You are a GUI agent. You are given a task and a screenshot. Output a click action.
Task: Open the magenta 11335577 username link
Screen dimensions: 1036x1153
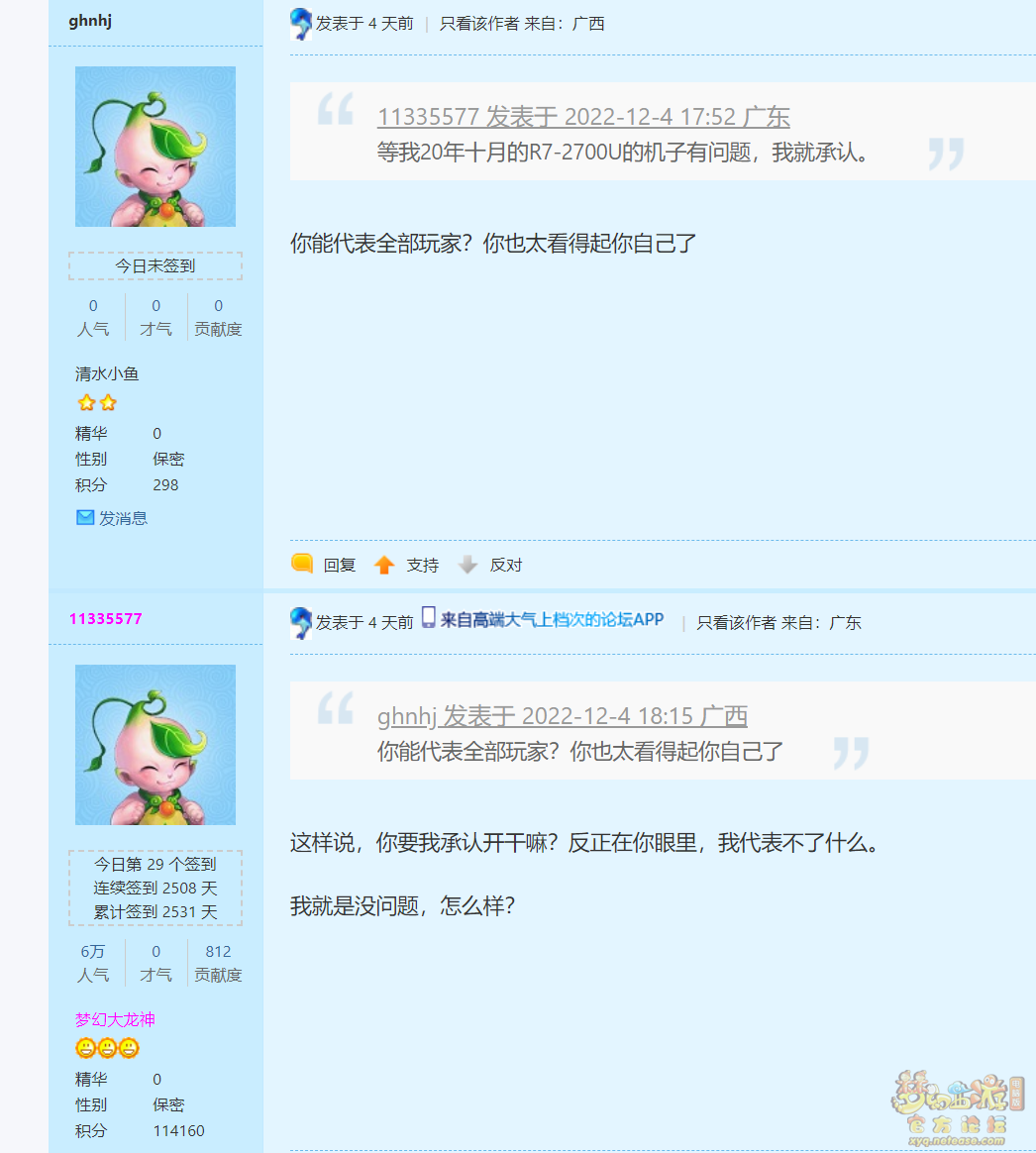pos(105,619)
